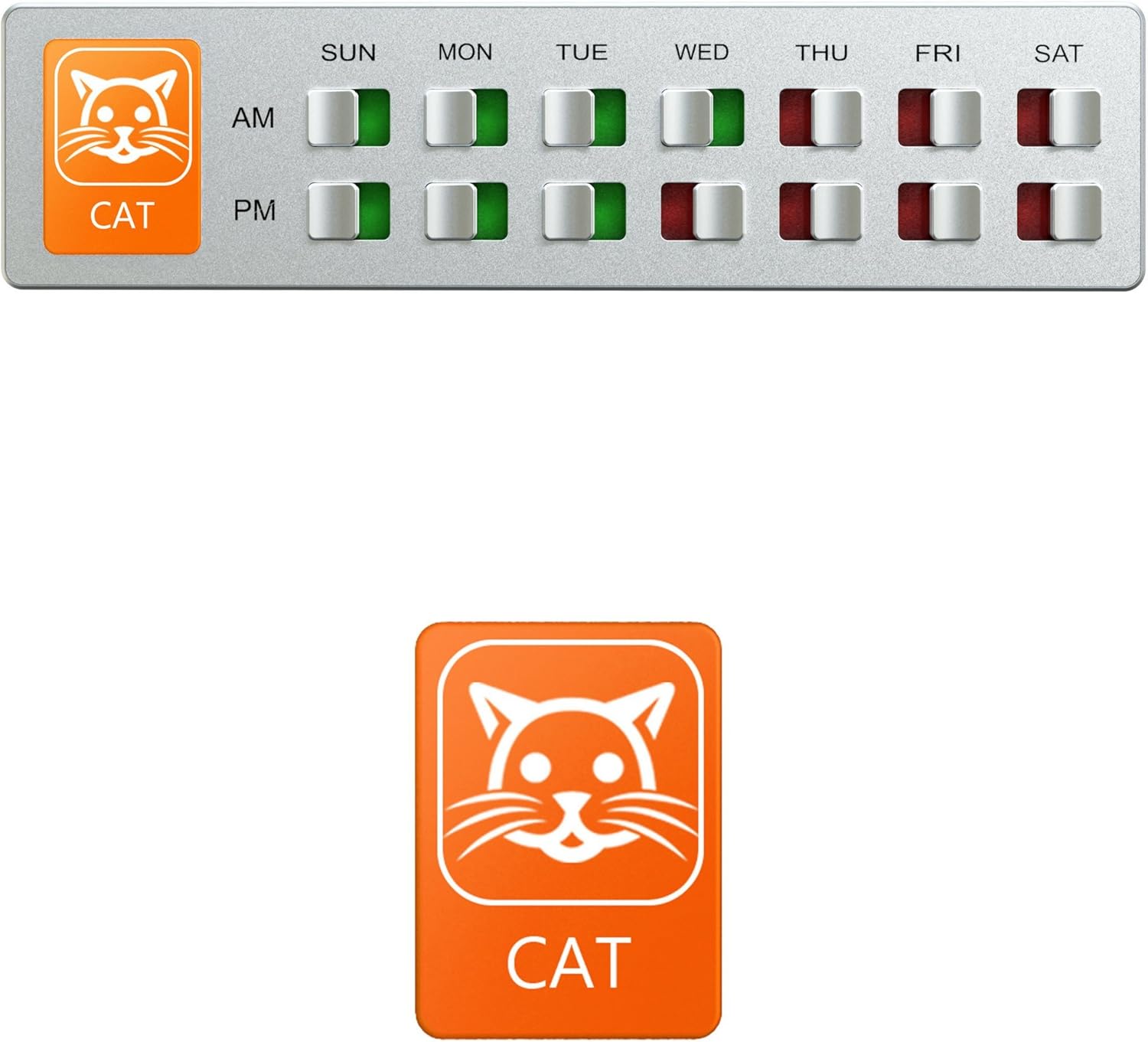Click the large CAT magnet icon below
The height and width of the screenshot is (1042, 1148).
pyautogui.click(x=568, y=830)
